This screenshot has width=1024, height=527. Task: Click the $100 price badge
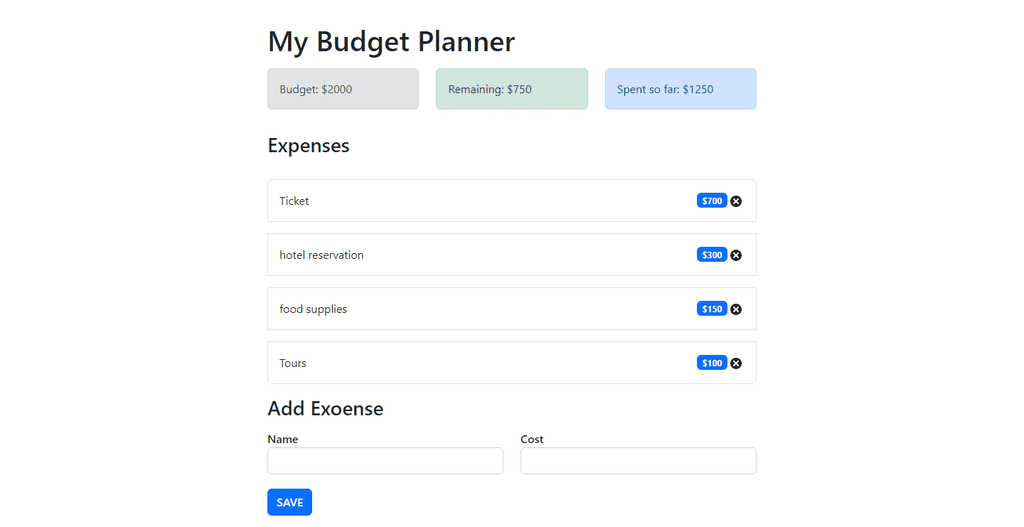pyautogui.click(x=712, y=363)
